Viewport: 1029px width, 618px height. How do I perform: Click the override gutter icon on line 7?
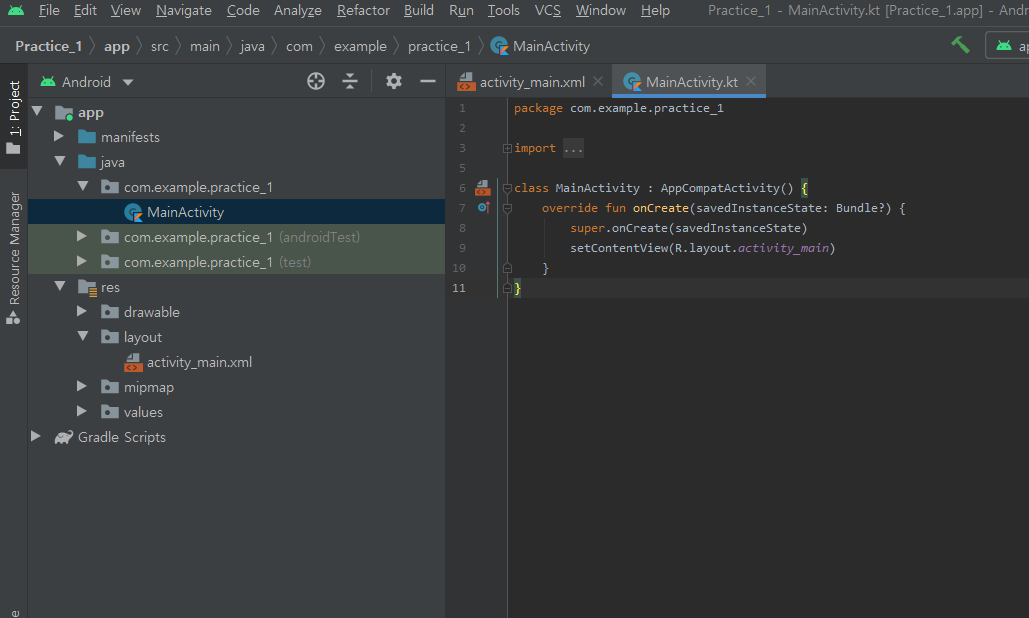pyautogui.click(x=484, y=207)
